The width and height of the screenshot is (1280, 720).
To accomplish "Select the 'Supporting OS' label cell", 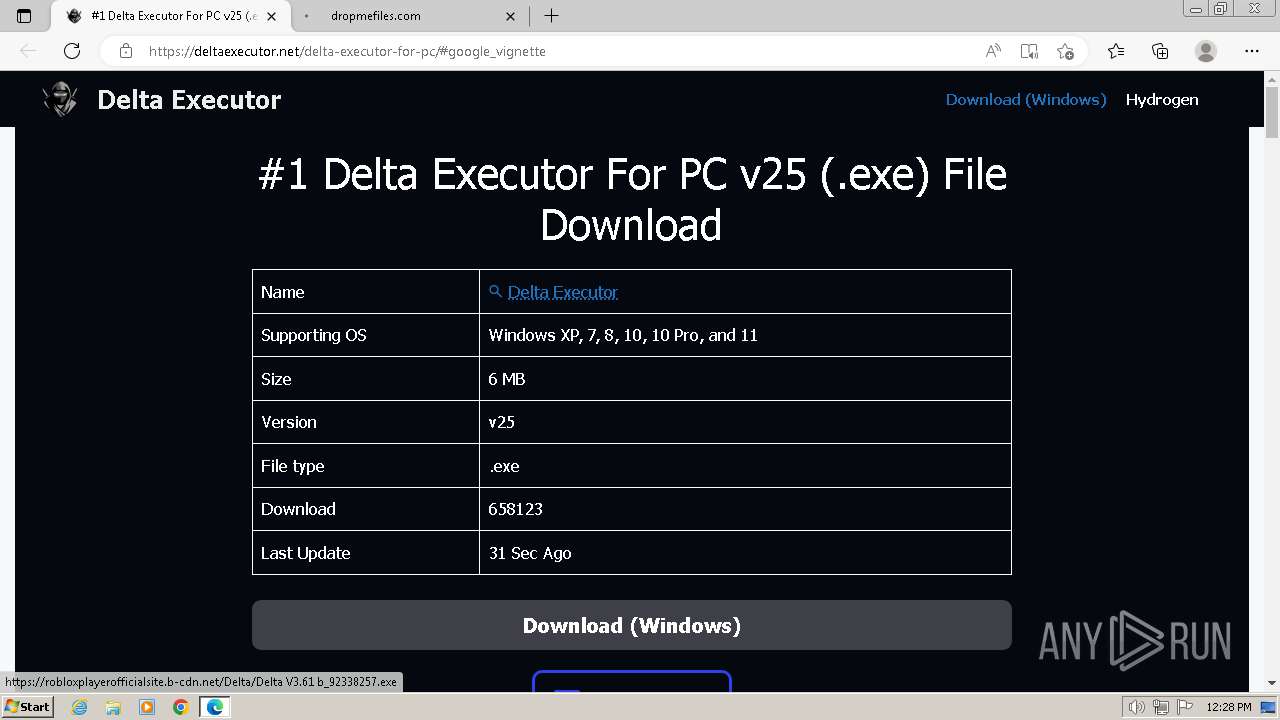I will (x=366, y=335).
